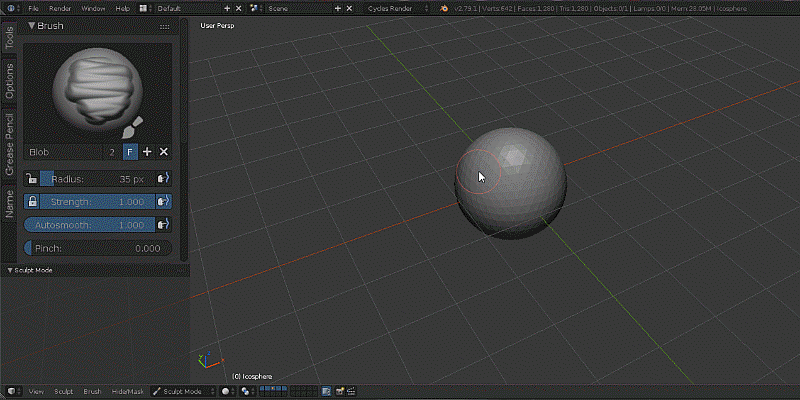Unlink the Blob brush with the X icon
The width and height of the screenshot is (800, 400).
tap(164, 151)
